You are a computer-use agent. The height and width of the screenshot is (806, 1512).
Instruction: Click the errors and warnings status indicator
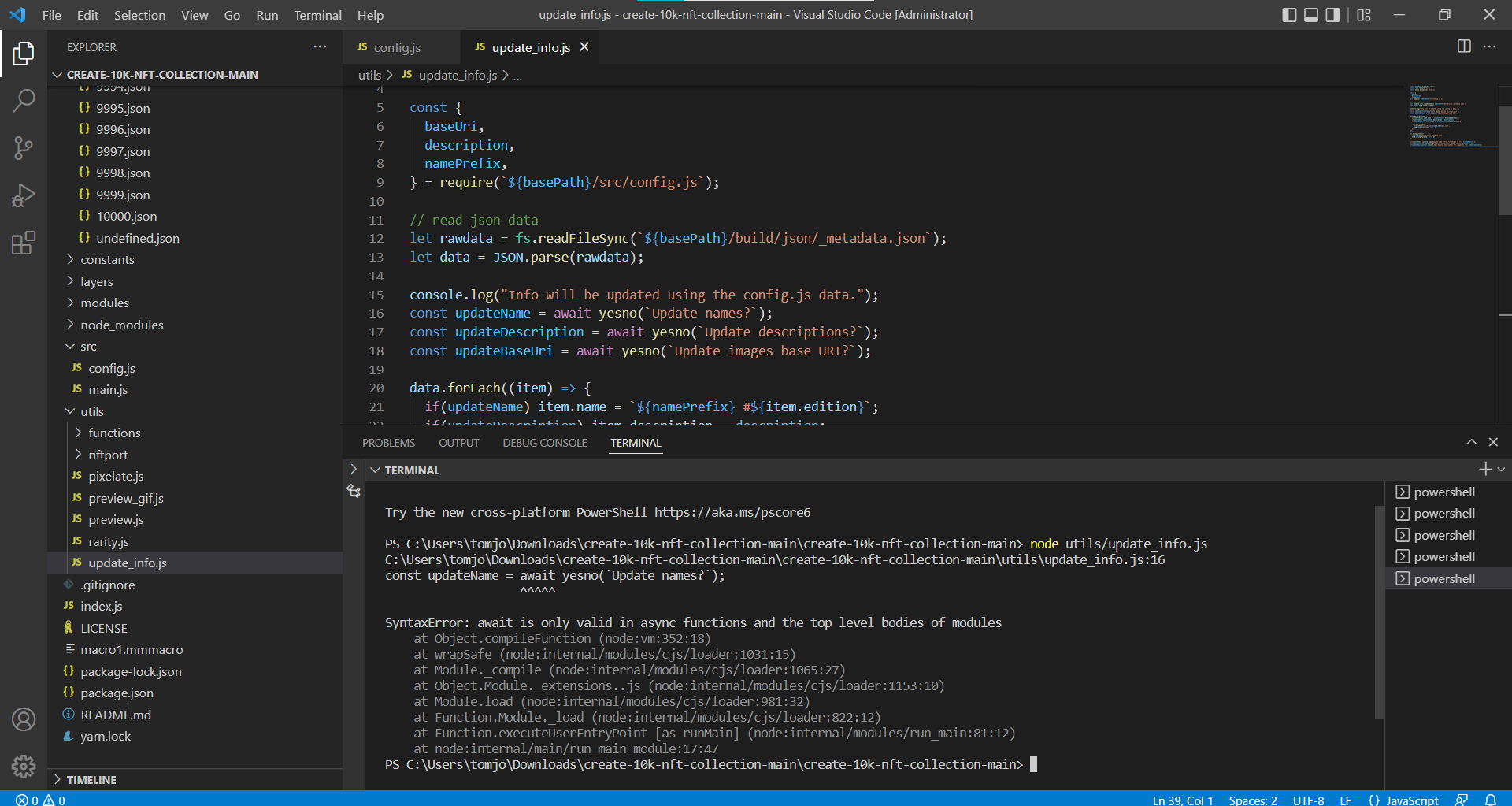click(40, 800)
